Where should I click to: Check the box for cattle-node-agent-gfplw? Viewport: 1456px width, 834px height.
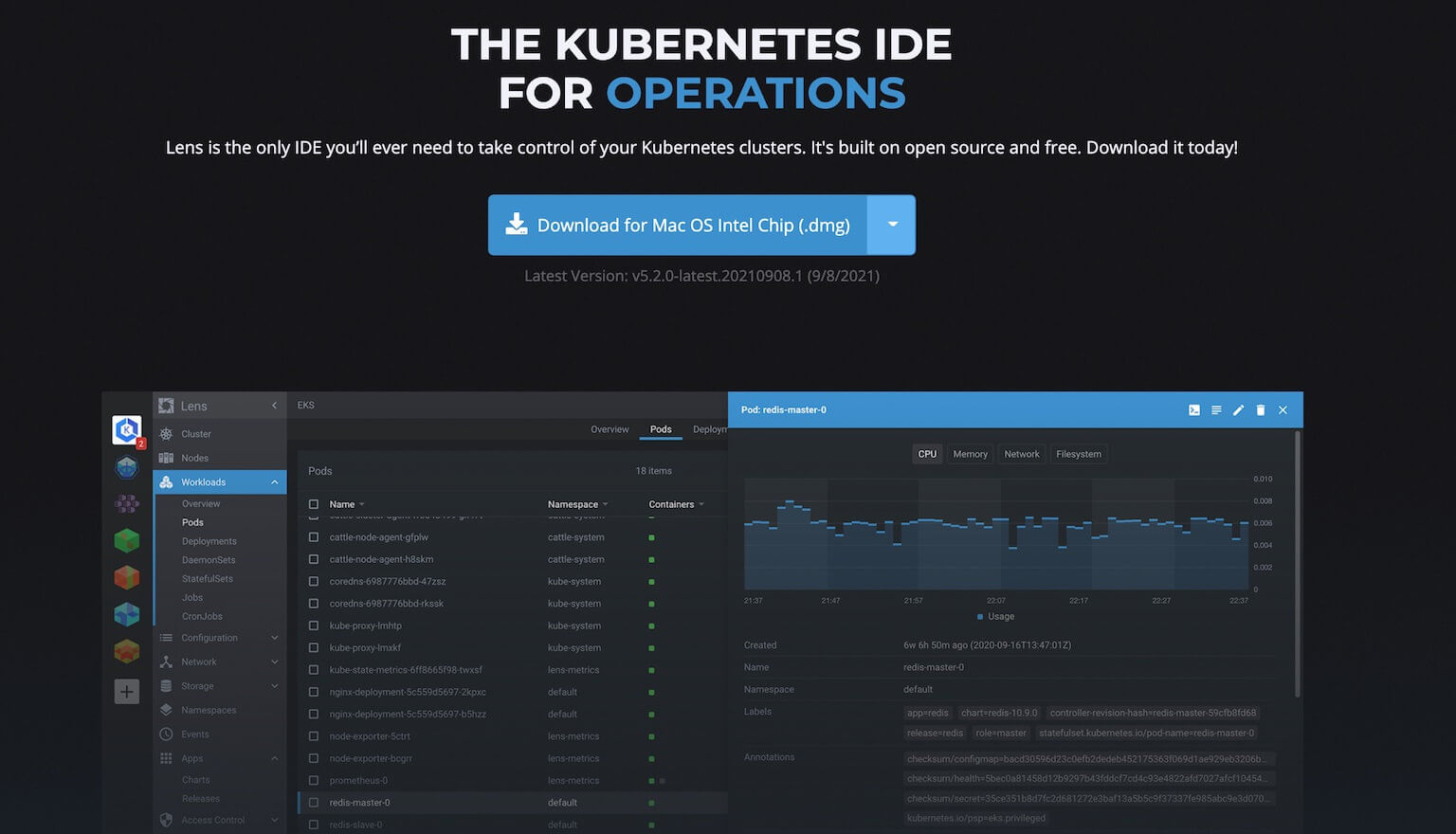point(314,537)
